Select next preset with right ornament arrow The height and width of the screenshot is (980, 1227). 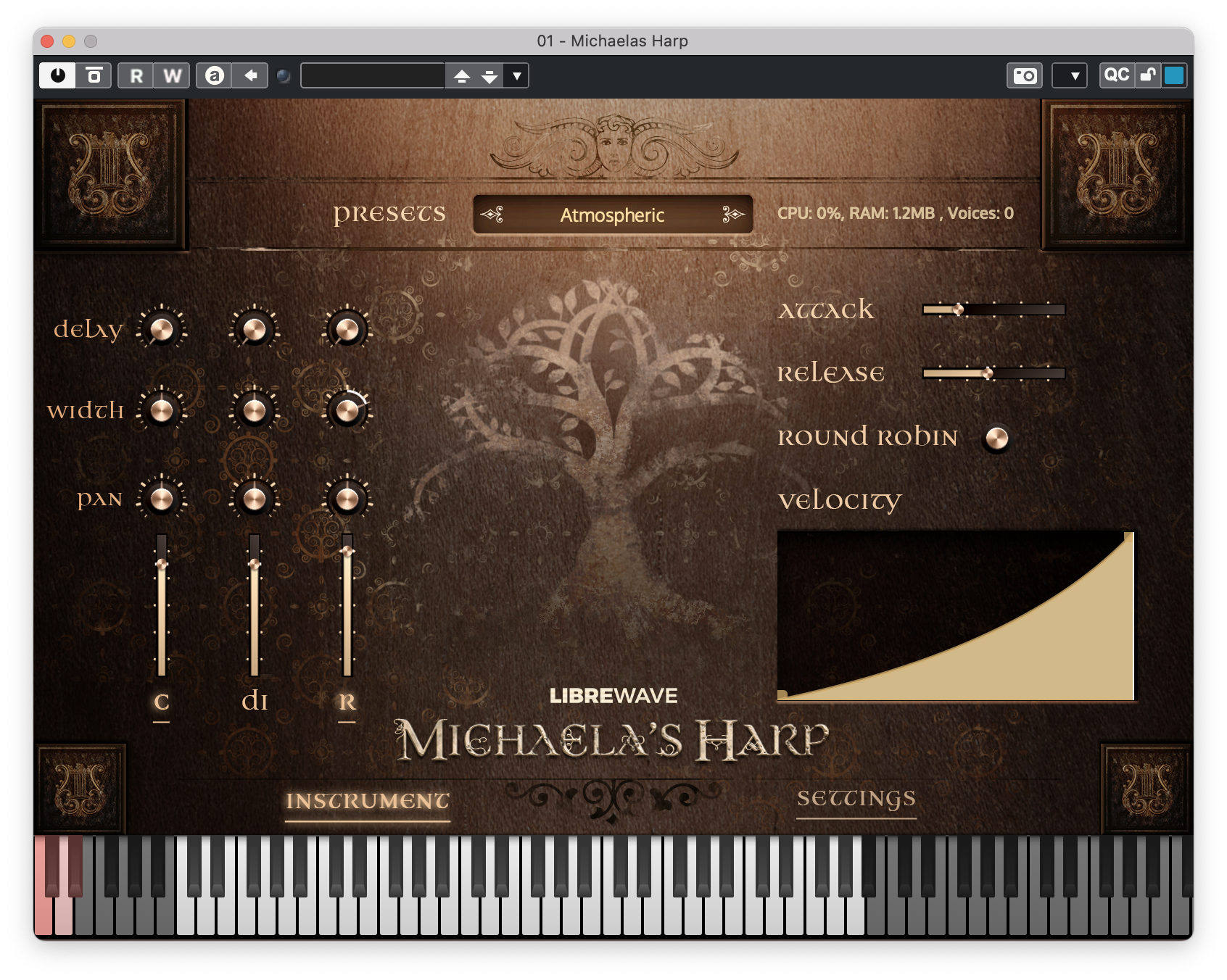pos(732,214)
